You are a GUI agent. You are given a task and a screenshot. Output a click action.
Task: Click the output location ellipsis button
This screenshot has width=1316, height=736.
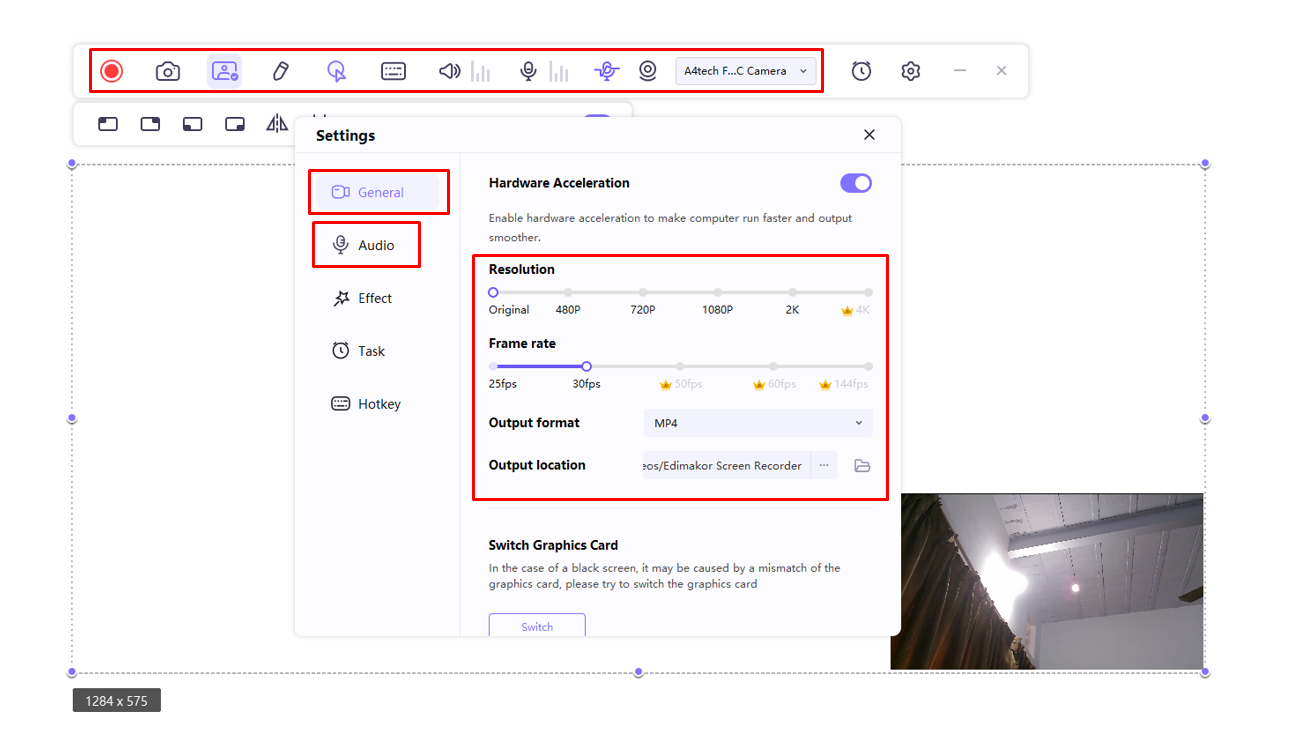[824, 466]
